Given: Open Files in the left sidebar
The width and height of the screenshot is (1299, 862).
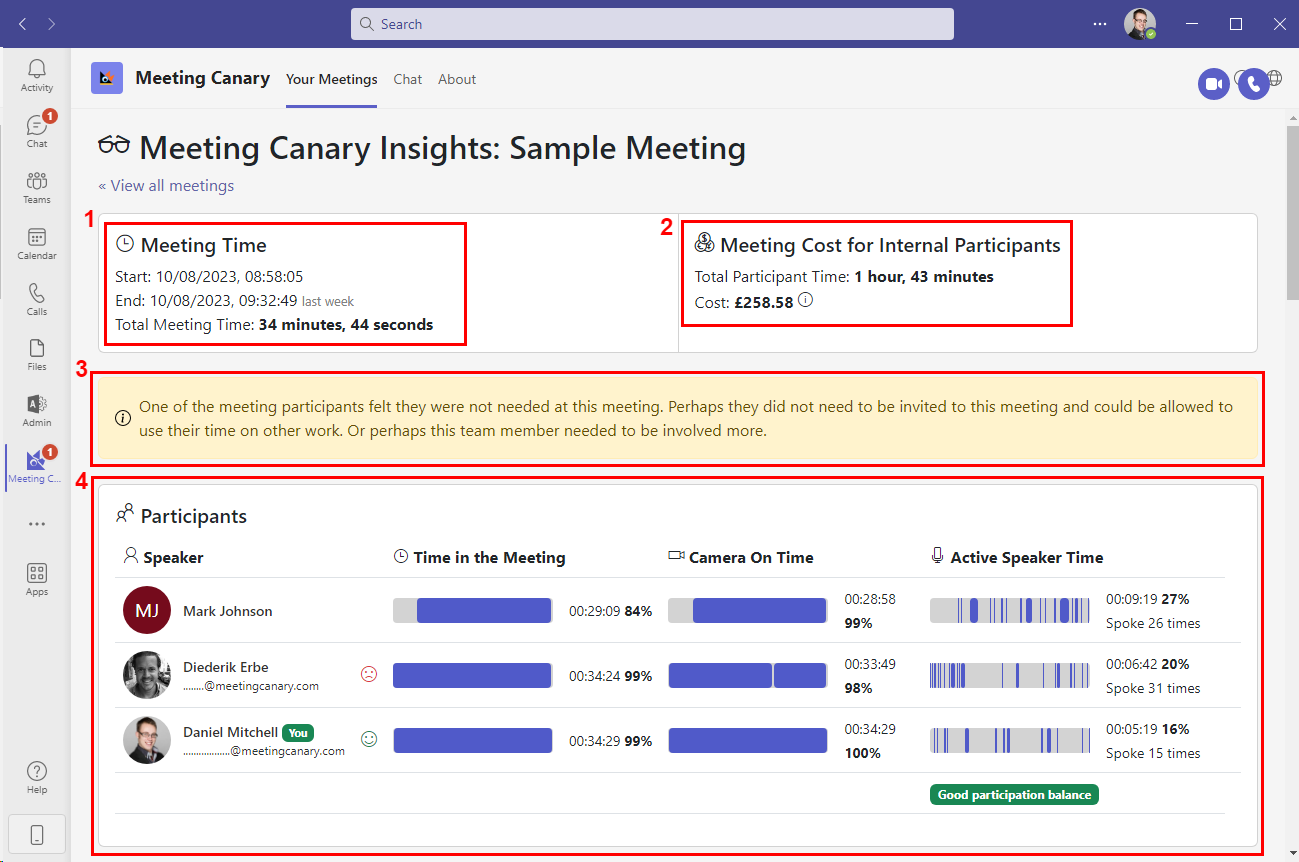Looking at the screenshot, I should [37, 354].
